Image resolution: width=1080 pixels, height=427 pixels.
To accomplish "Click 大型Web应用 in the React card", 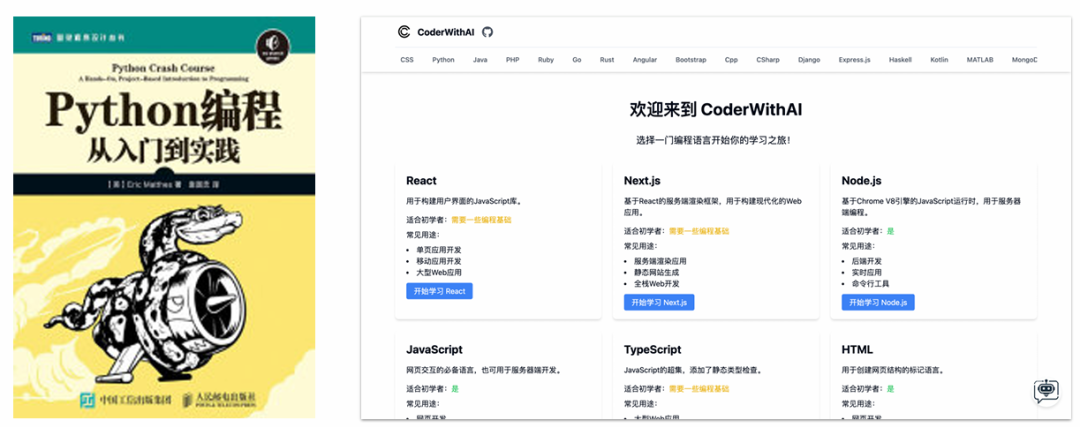I will point(438,272).
